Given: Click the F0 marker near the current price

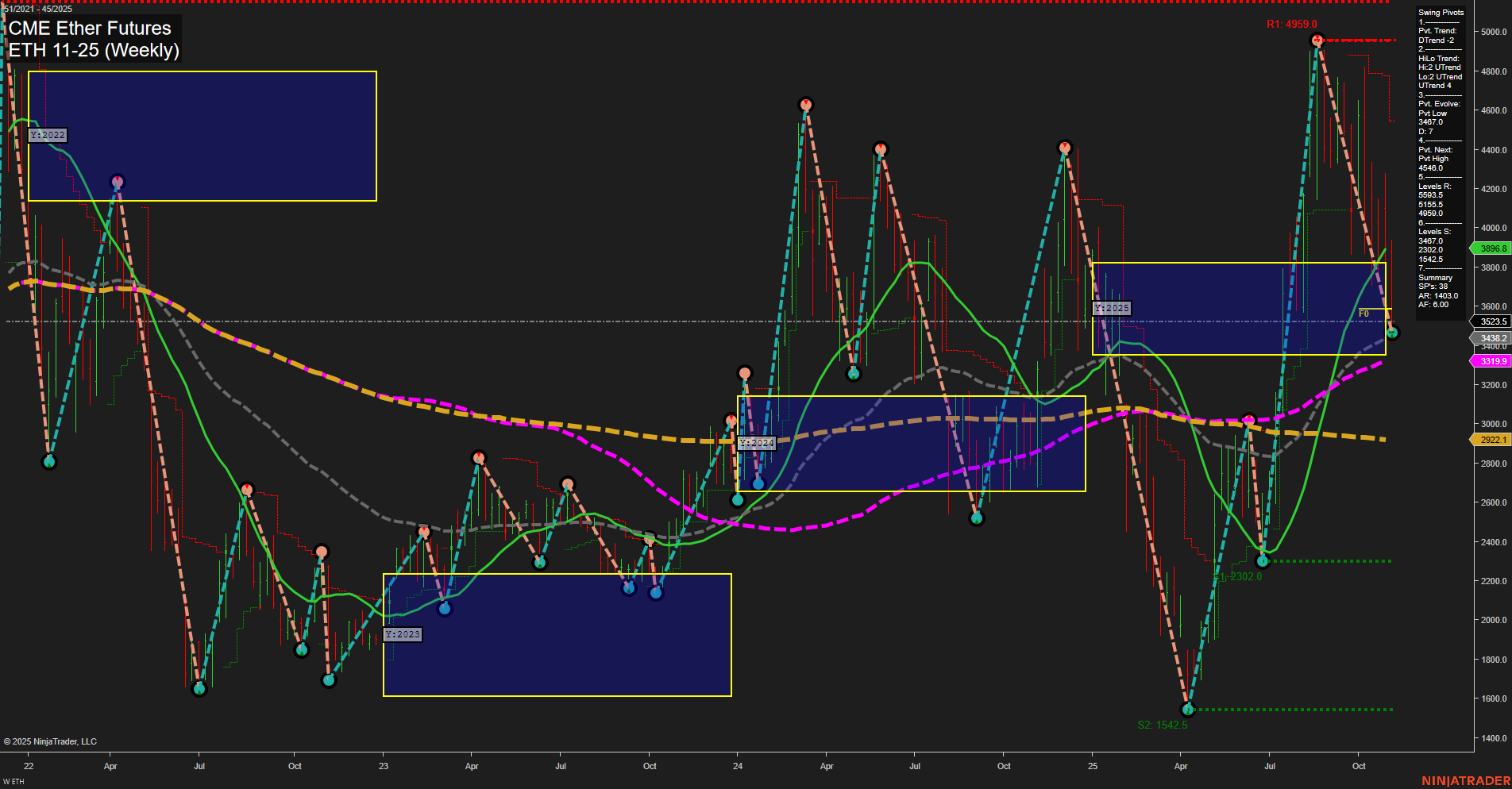Looking at the screenshot, I should pyautogui.click(x=1363, y=314).
